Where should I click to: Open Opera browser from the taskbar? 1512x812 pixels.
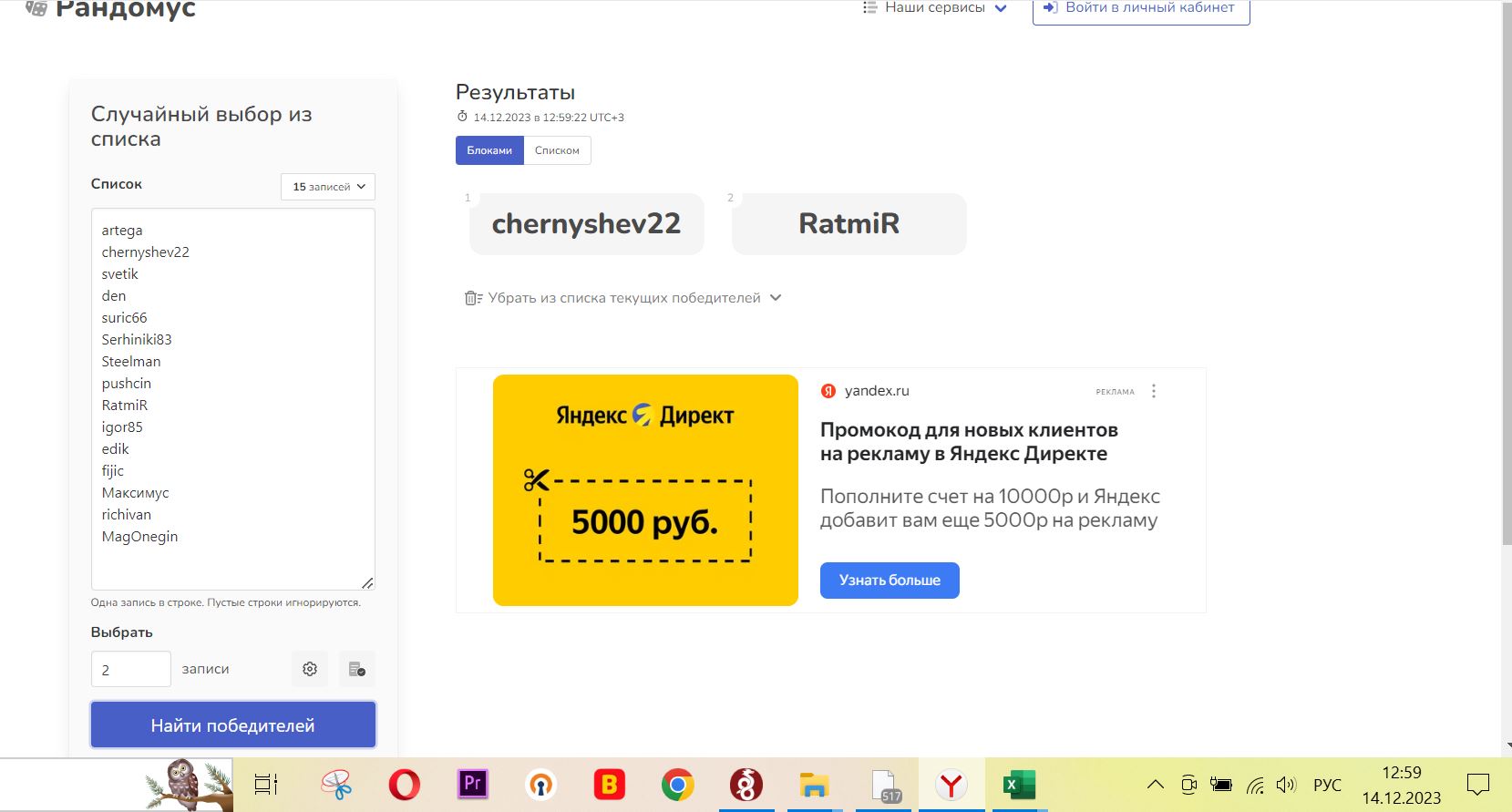[x=404, y=785]
